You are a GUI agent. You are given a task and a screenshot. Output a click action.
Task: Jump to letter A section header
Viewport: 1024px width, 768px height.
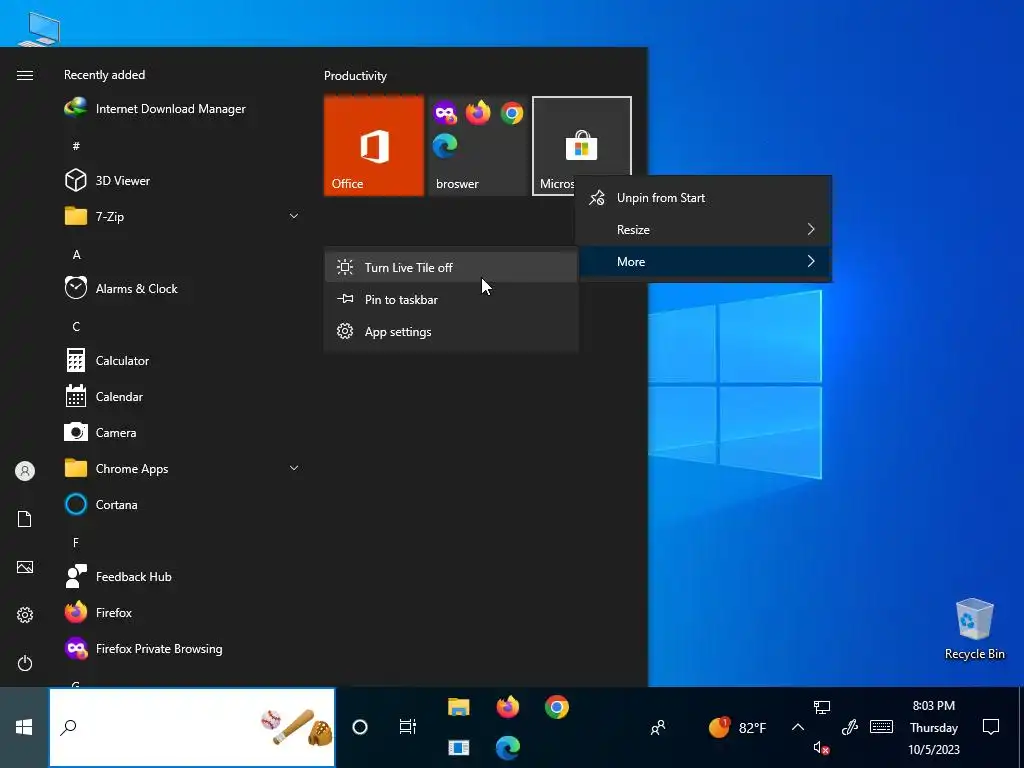76,254
